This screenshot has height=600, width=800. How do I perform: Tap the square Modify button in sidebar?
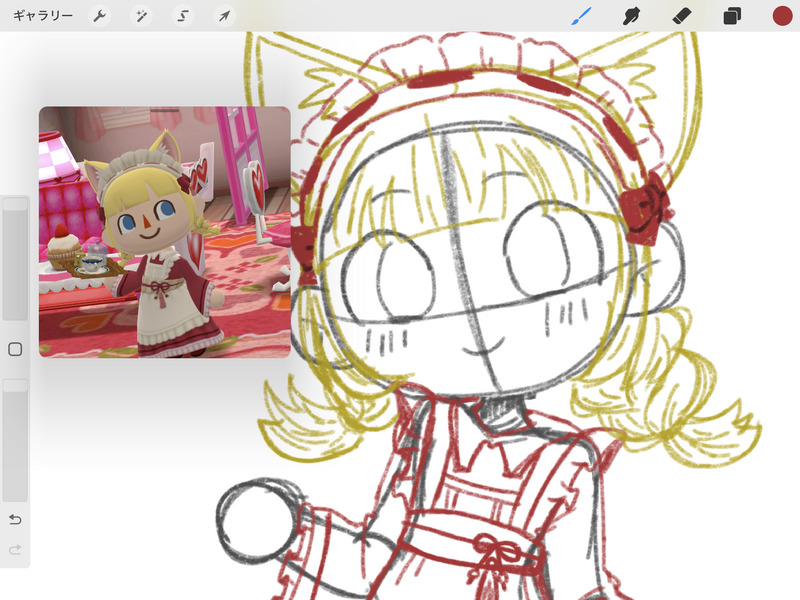(15, 349)
